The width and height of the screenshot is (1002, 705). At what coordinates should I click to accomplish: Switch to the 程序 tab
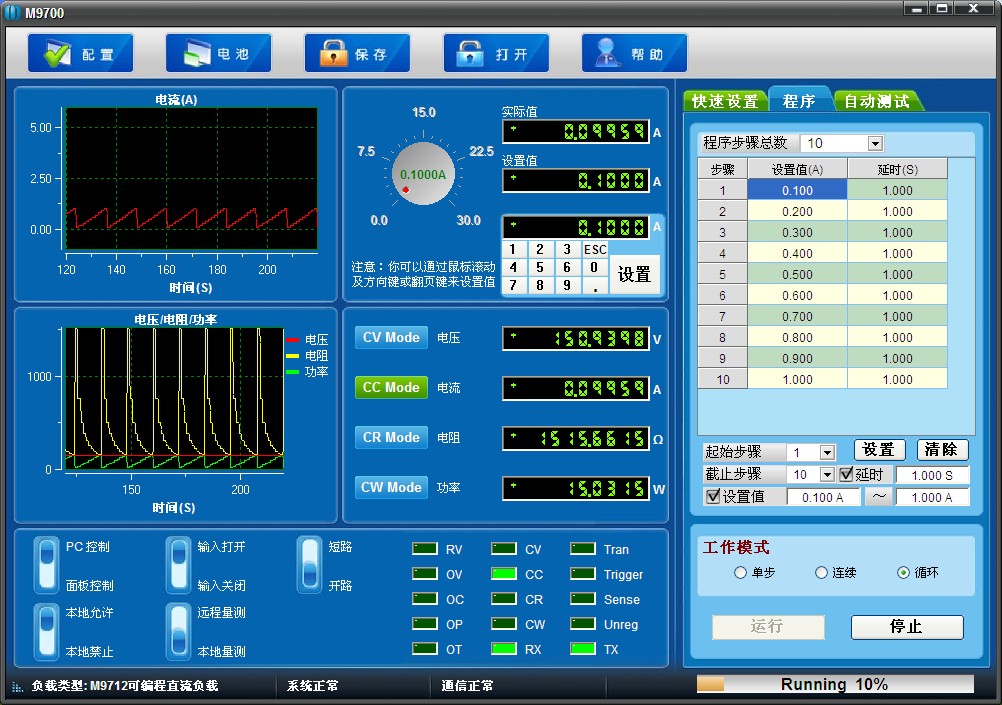pos(799,100)
